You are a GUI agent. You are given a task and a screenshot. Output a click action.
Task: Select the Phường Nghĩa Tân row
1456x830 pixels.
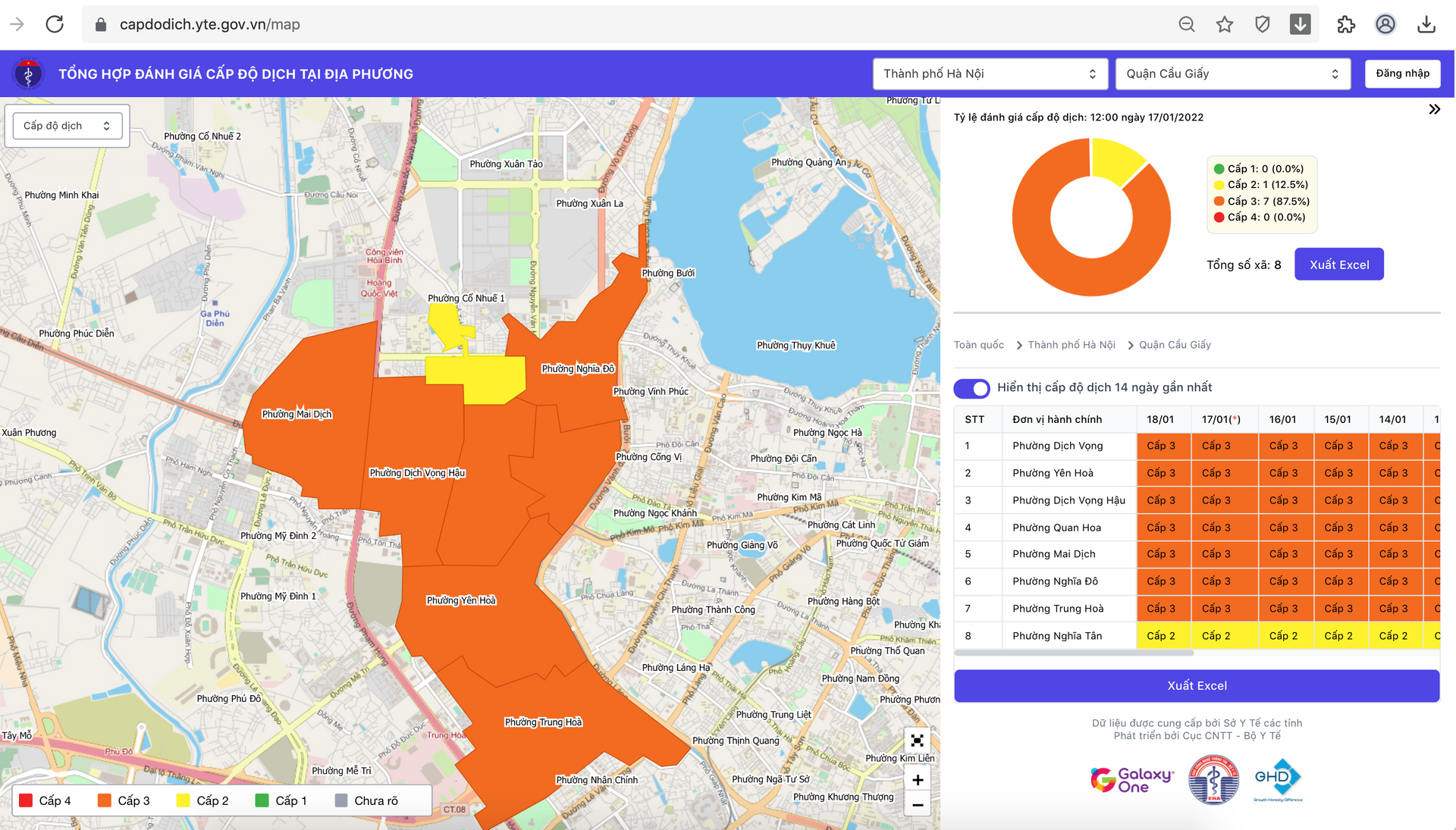[1197, 636]
